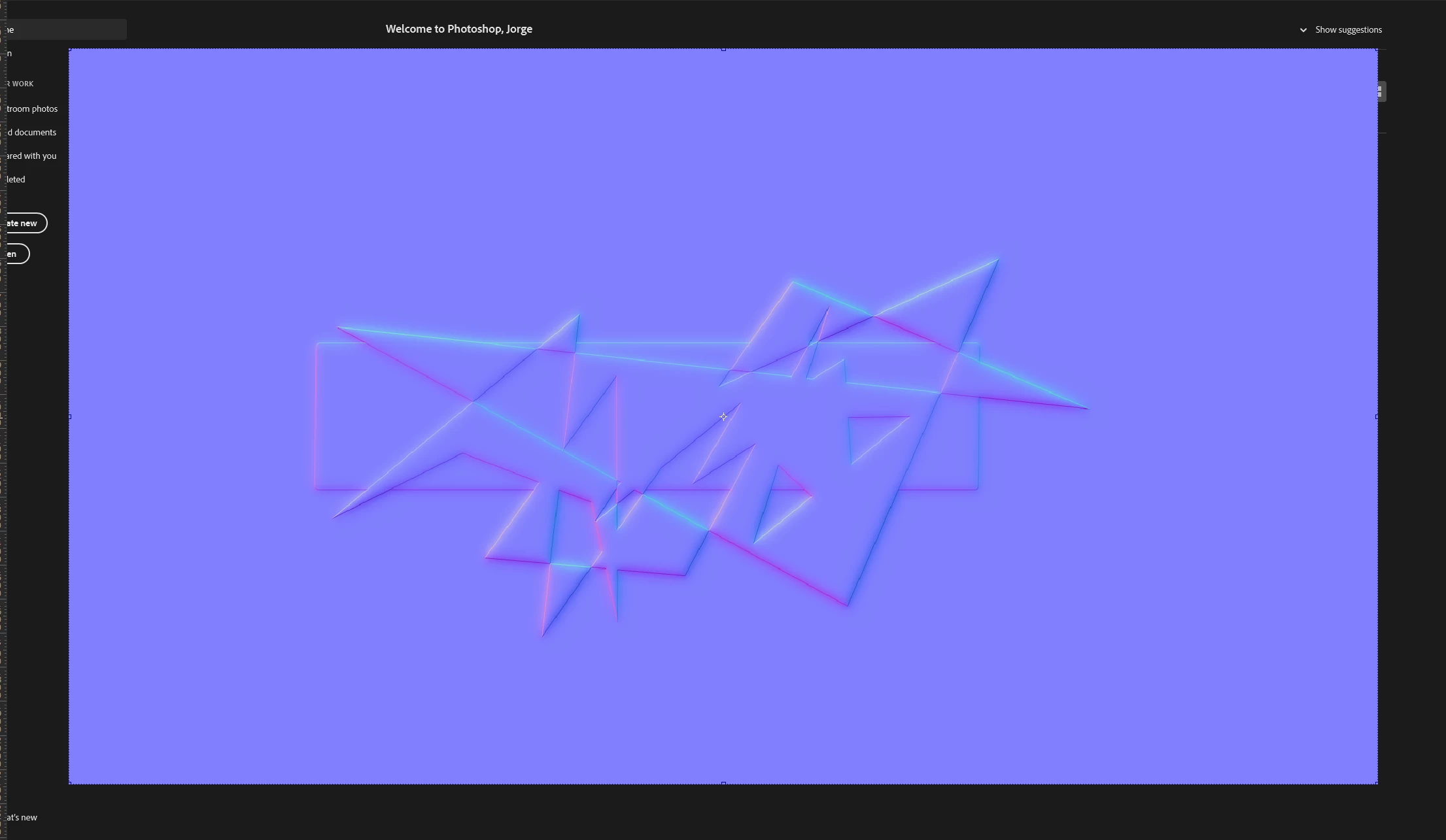
Task: Go to Shared with you section
Action: pos(31,156)
